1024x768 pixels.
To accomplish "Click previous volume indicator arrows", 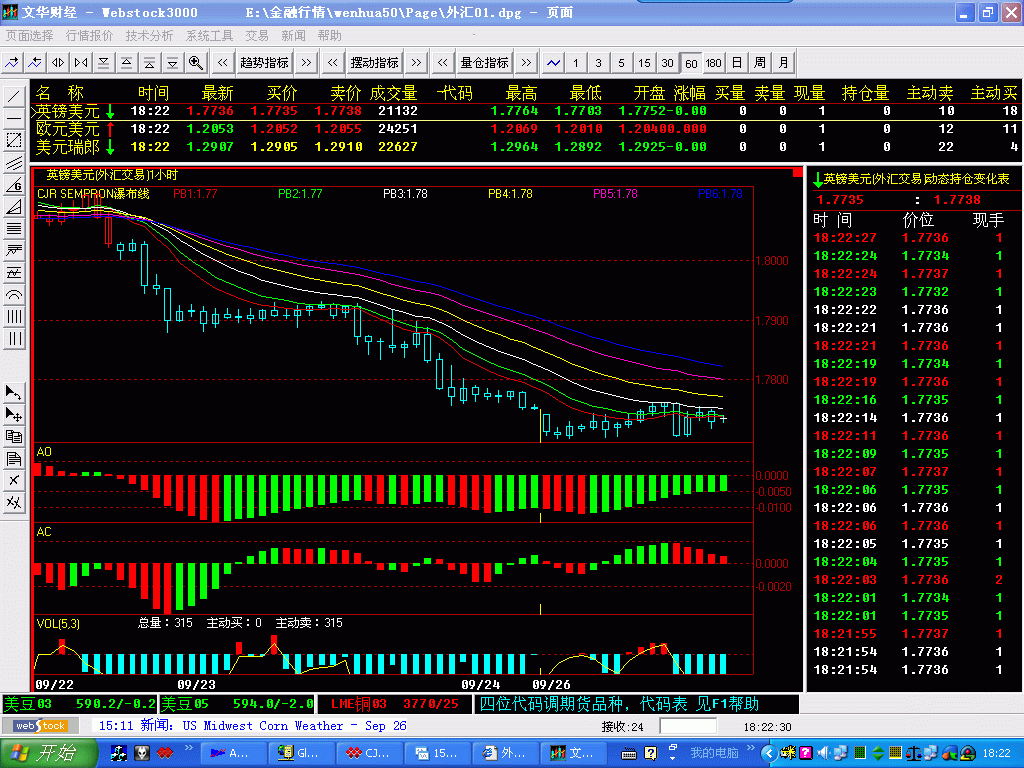I will tap(443, 63).
